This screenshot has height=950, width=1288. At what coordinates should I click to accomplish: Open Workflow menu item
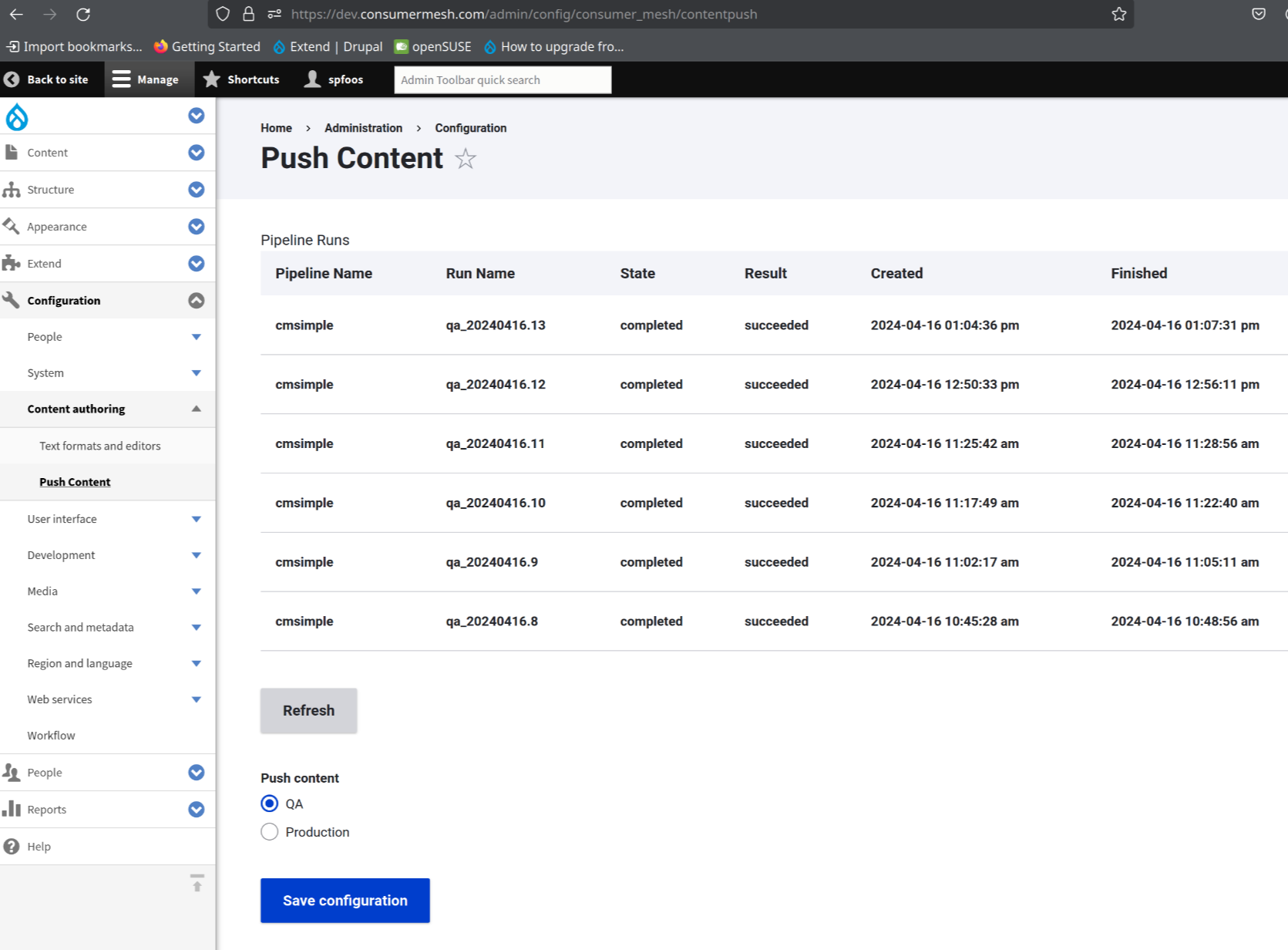tap(51, 736)
